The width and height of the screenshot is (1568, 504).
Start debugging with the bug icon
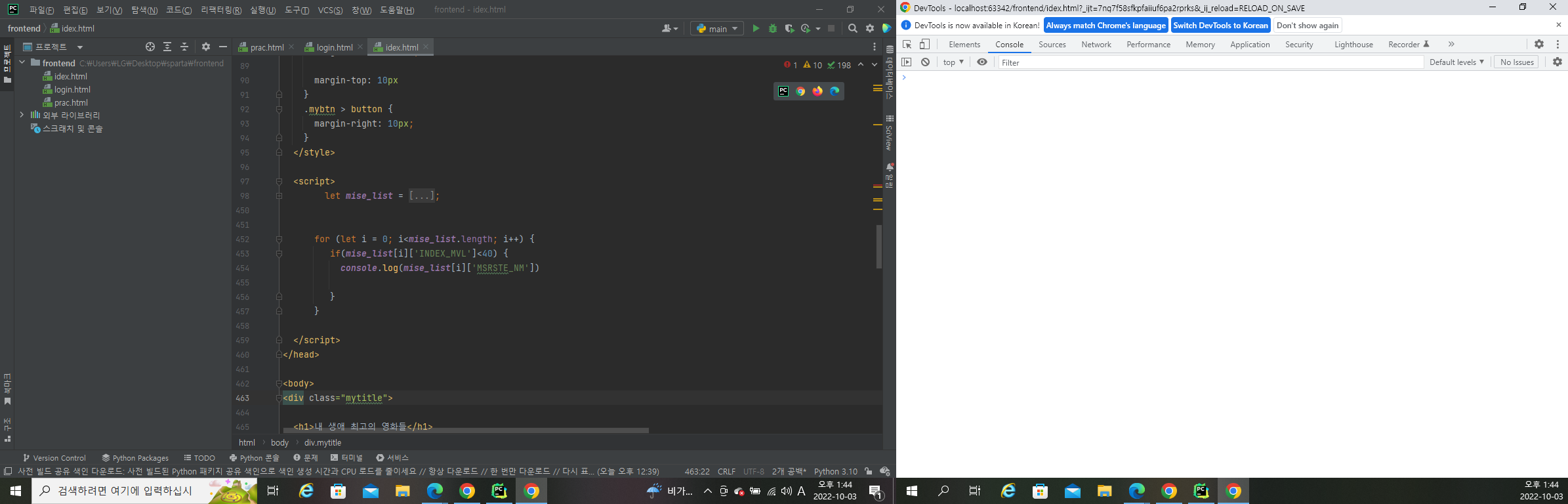click(773, 28)
